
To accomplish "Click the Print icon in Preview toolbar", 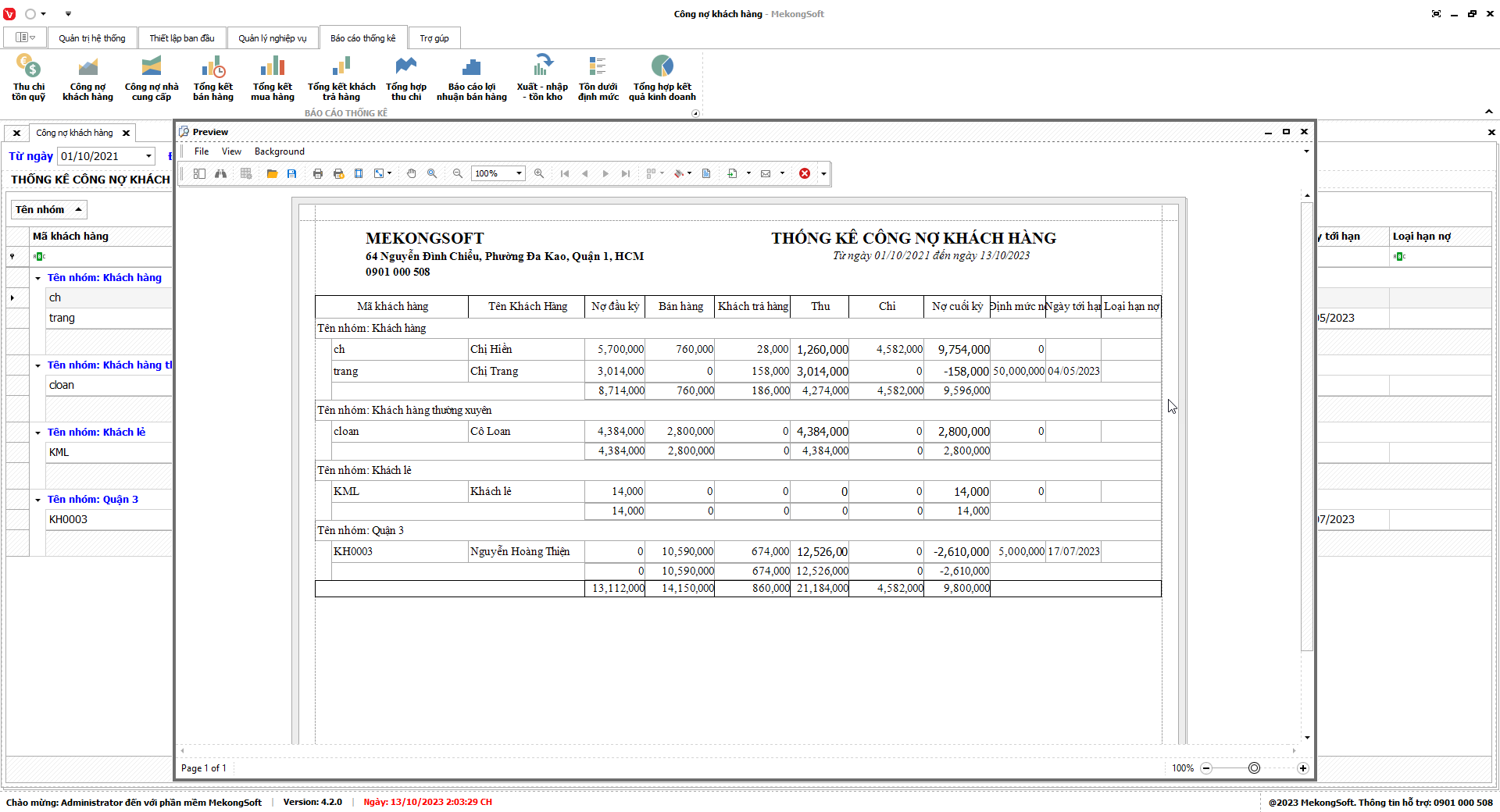I will (x=318, y=173).
